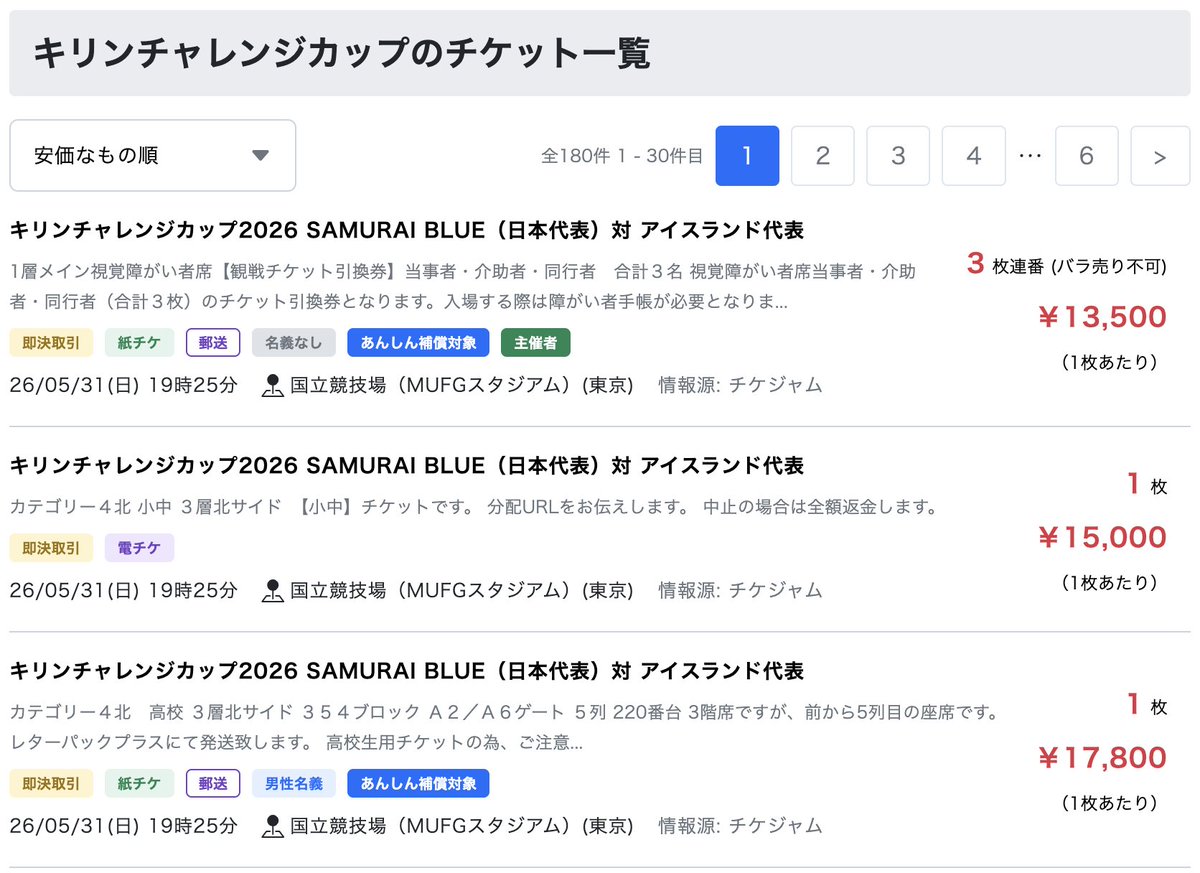Click 即決取引 tag in ¥17,800 listing

tap(52, 784)
